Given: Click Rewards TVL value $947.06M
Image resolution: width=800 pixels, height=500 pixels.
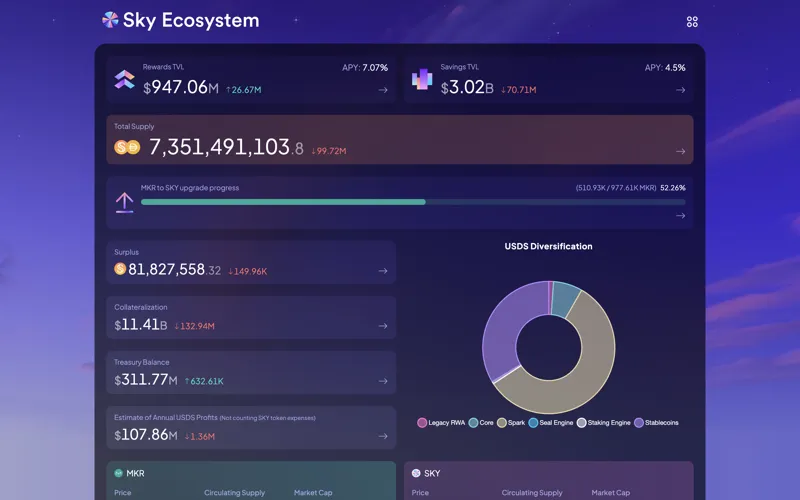Looking at the screenshot, I should [x=181, y=87].
